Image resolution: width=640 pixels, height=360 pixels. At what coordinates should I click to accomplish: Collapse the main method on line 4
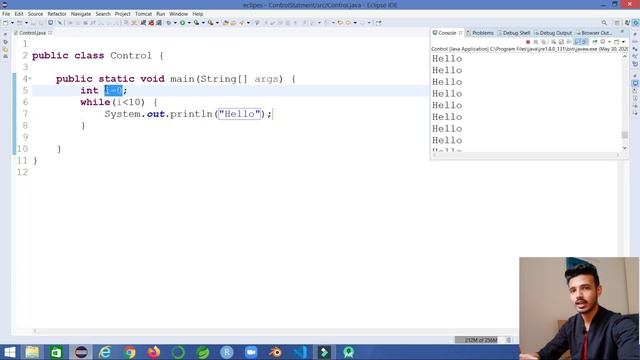[30, 79]
